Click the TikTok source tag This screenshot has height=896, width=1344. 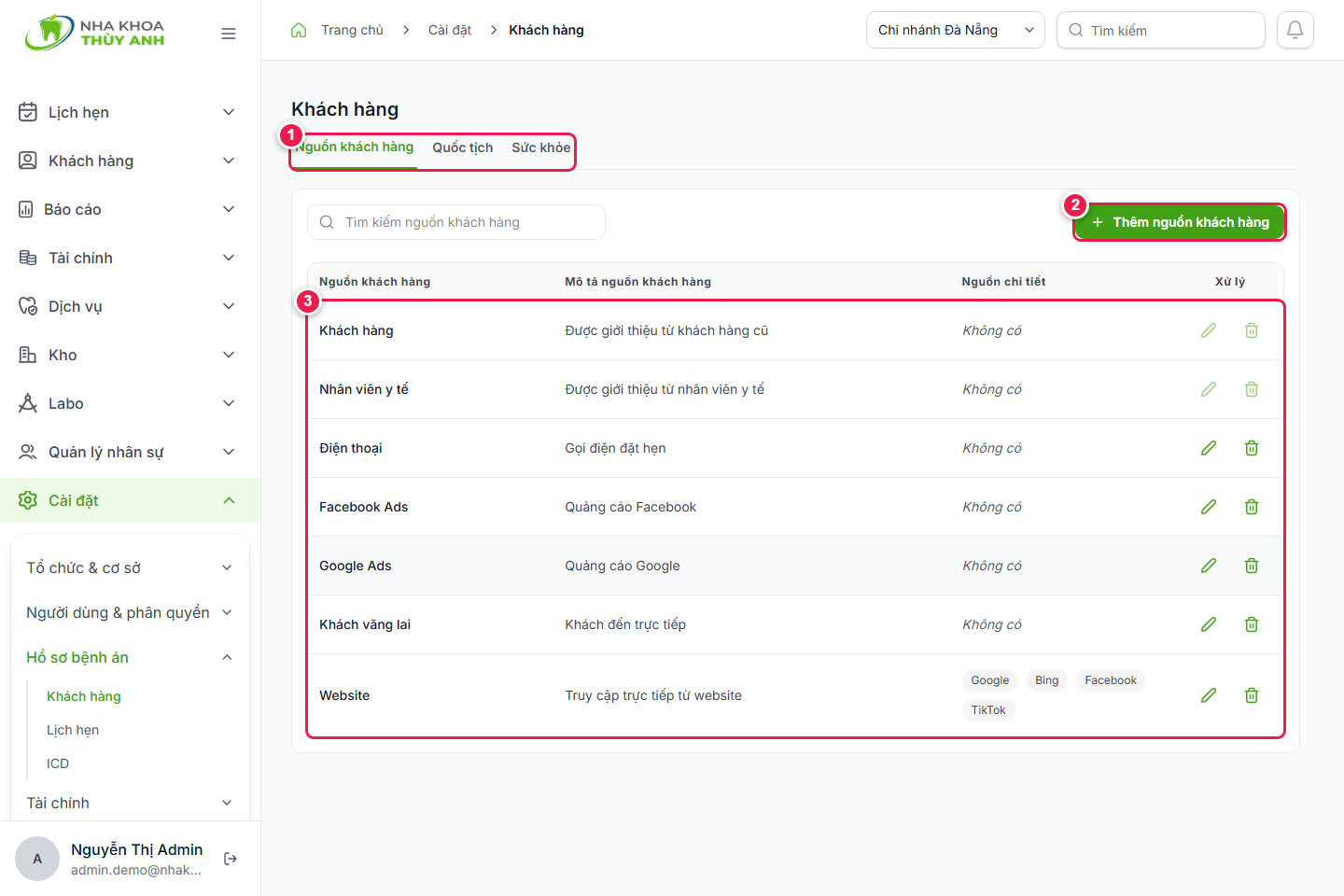pos(988,710)
